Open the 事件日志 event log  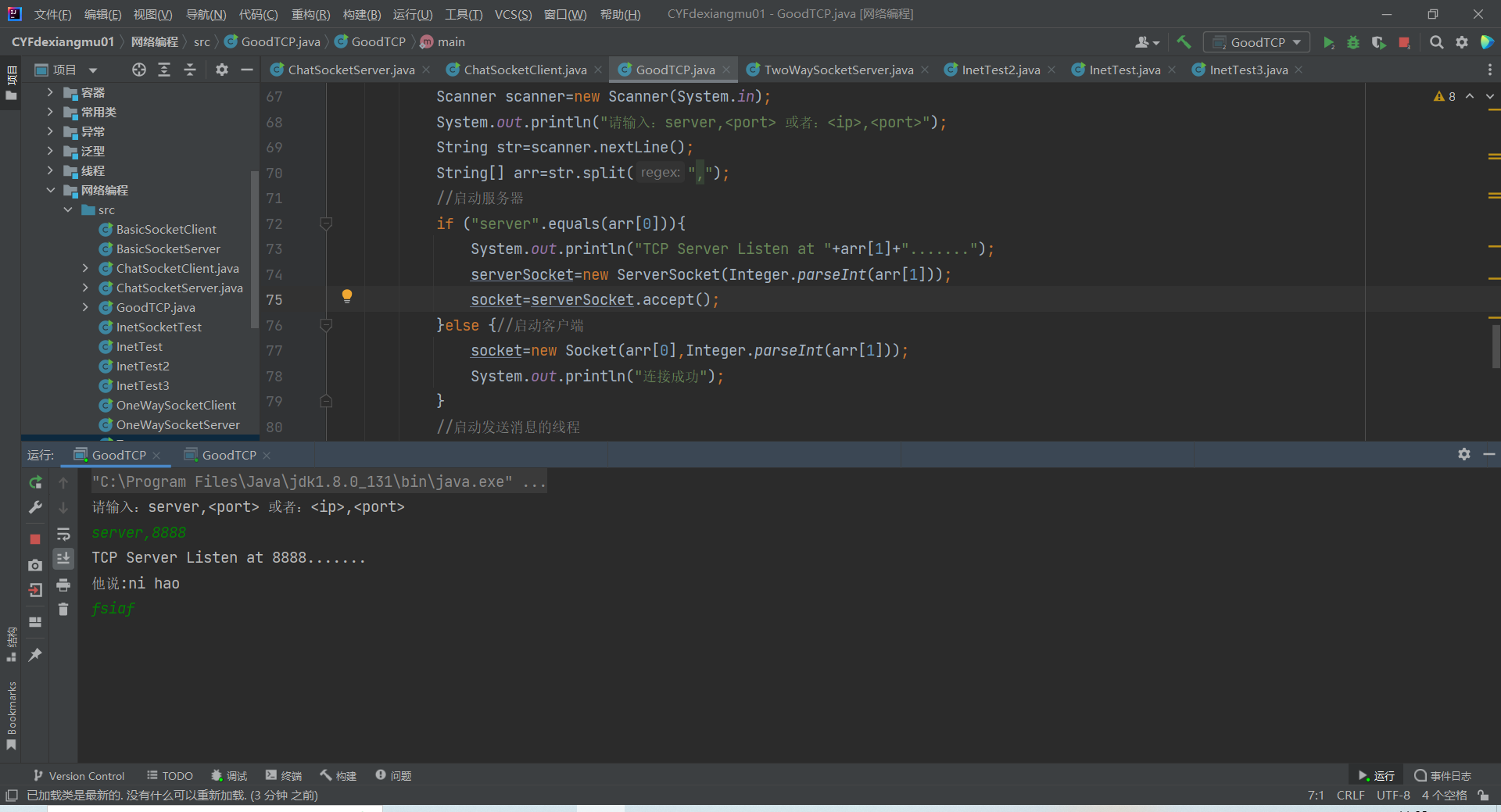coord(1443,775)
